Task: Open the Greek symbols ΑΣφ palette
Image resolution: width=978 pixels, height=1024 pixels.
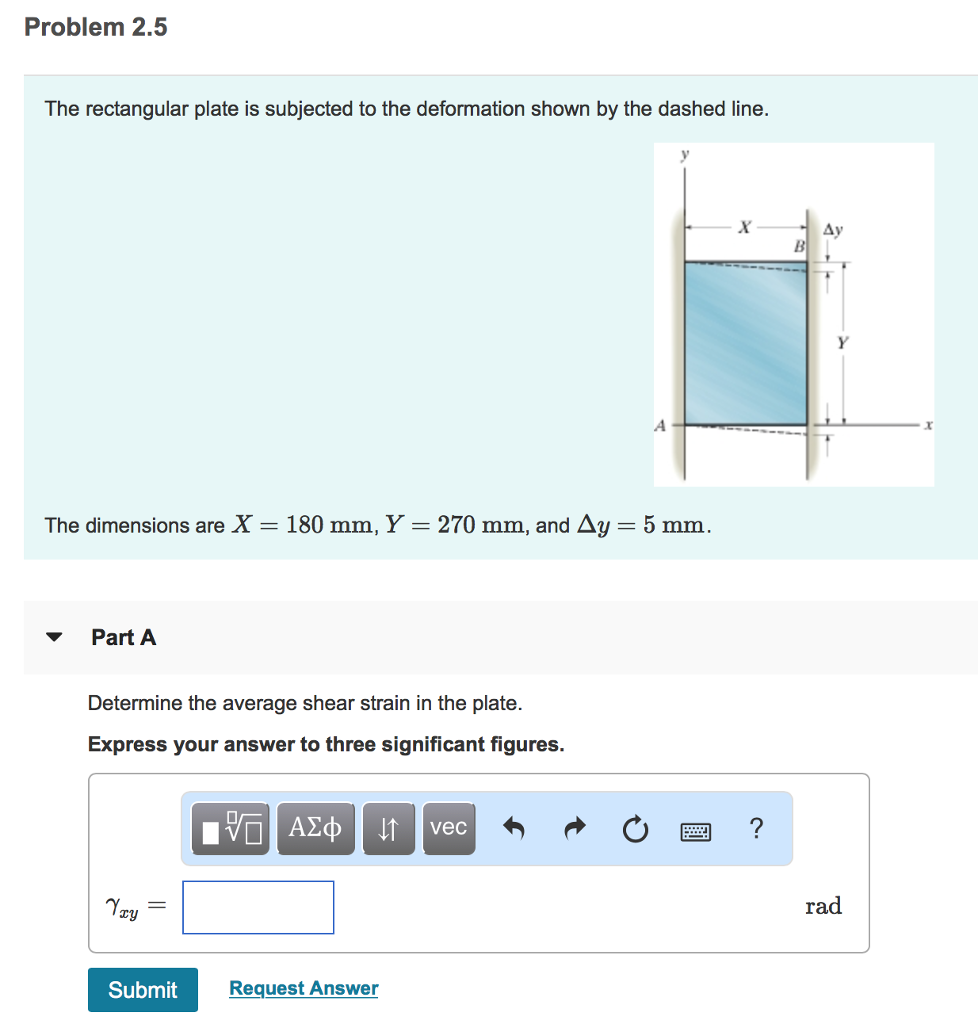Action: point(315,828)
